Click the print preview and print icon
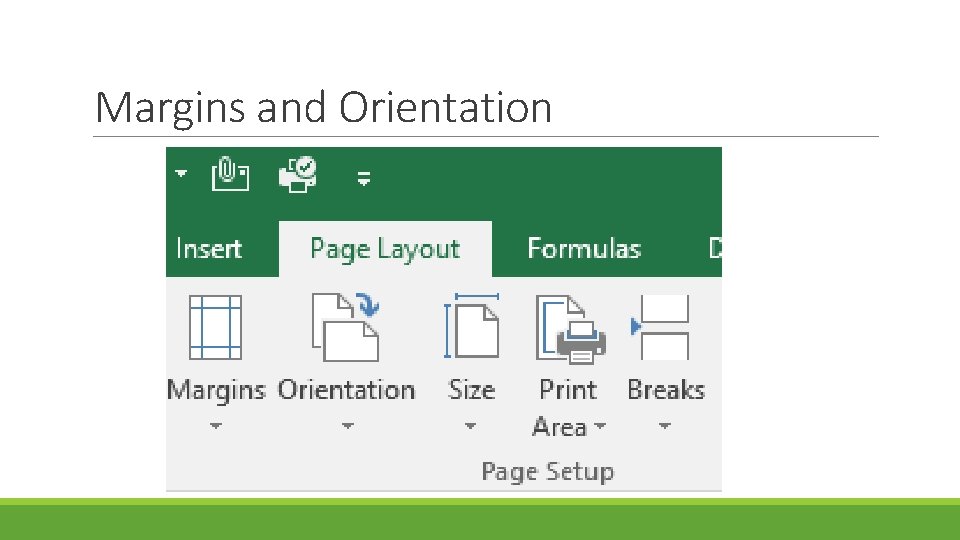 point(298,174)
